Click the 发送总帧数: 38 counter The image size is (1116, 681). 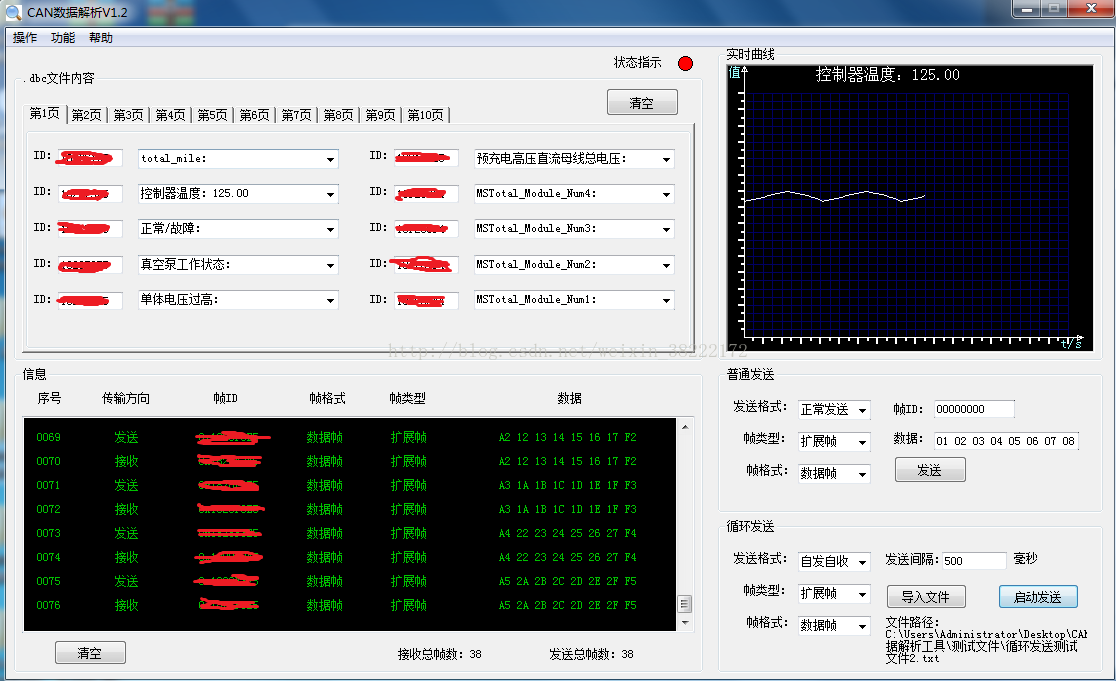(591, 654)
